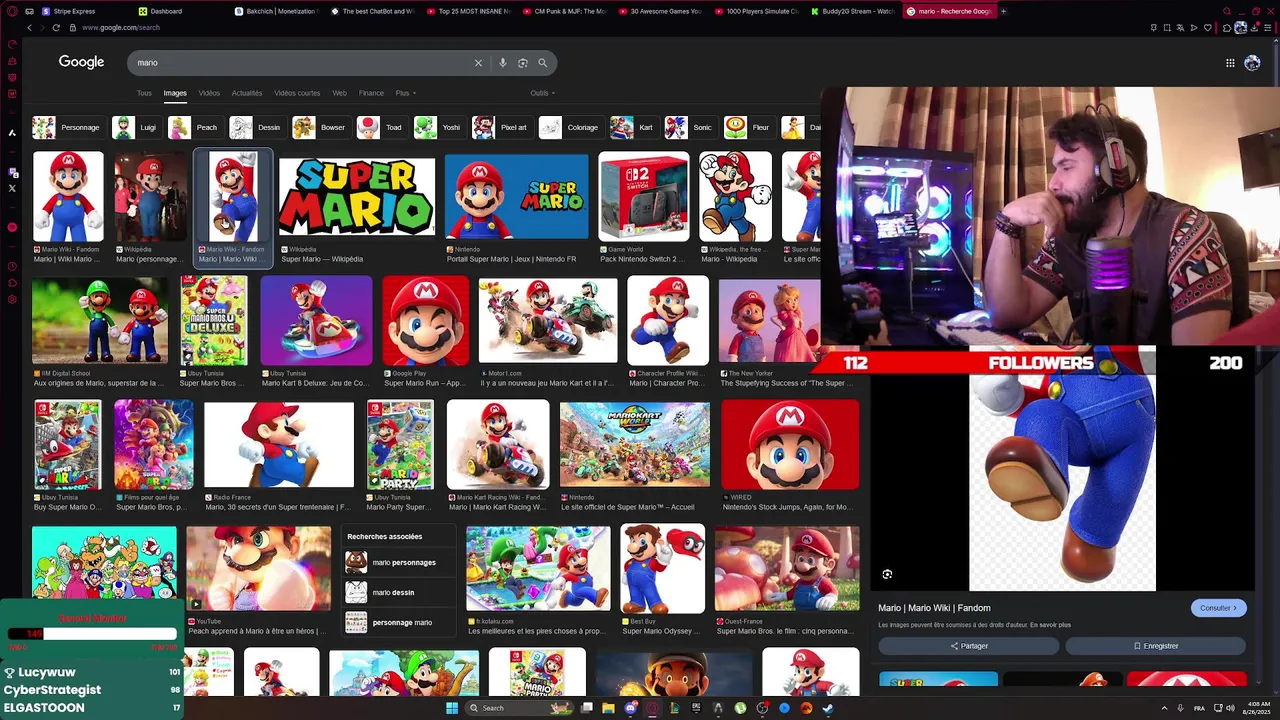
Task: Open the Finance tab
Action: coord(371,93)
